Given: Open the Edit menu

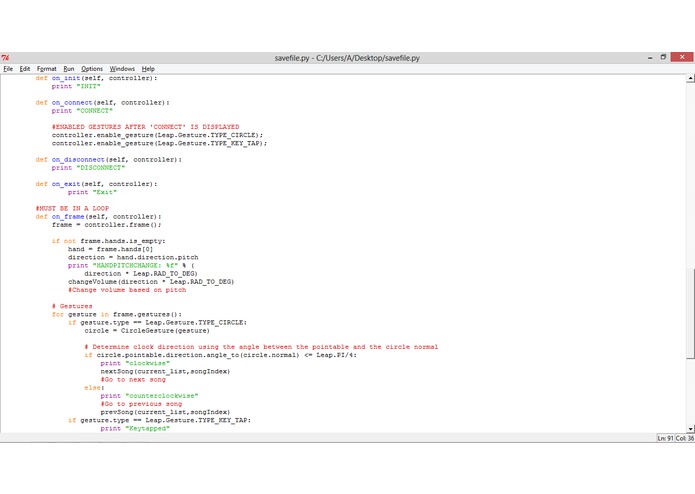Looking at the screenshot, I should 25,69.
